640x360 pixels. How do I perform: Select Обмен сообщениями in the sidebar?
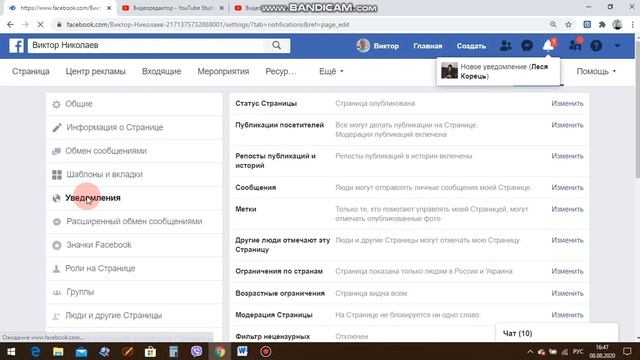coord(134,151)
